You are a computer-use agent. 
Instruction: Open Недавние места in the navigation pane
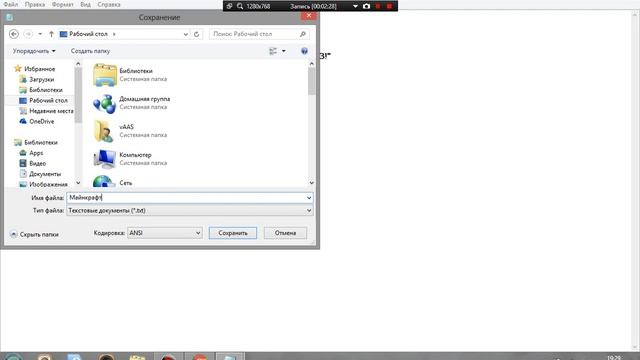tap(51, 111)
